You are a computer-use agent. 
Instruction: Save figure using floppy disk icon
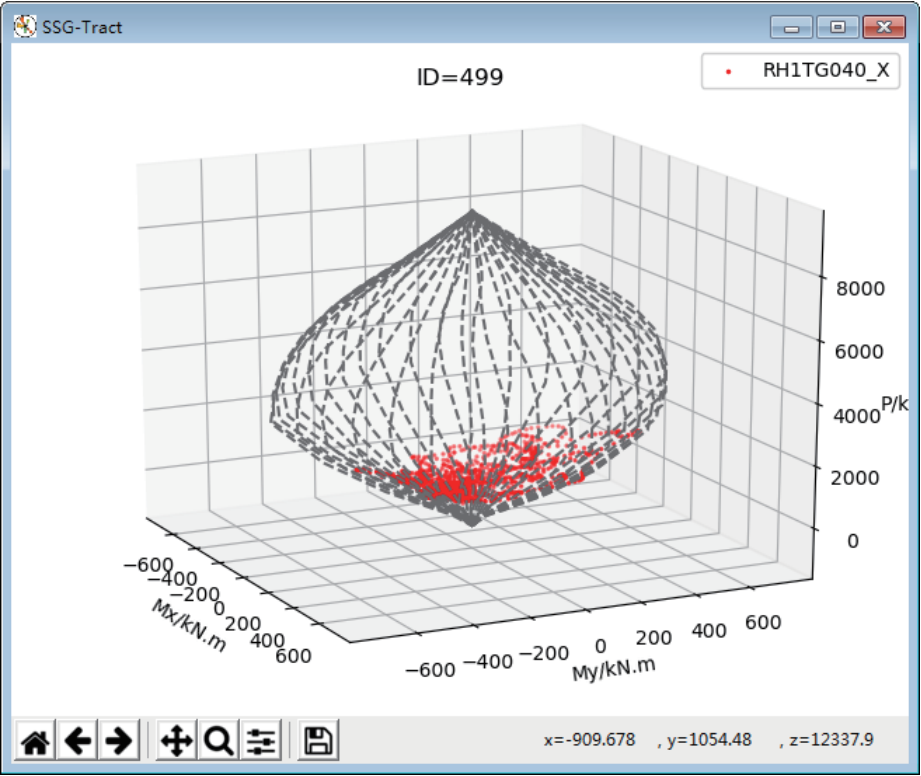pyautogui.click(x=319, y=741)
